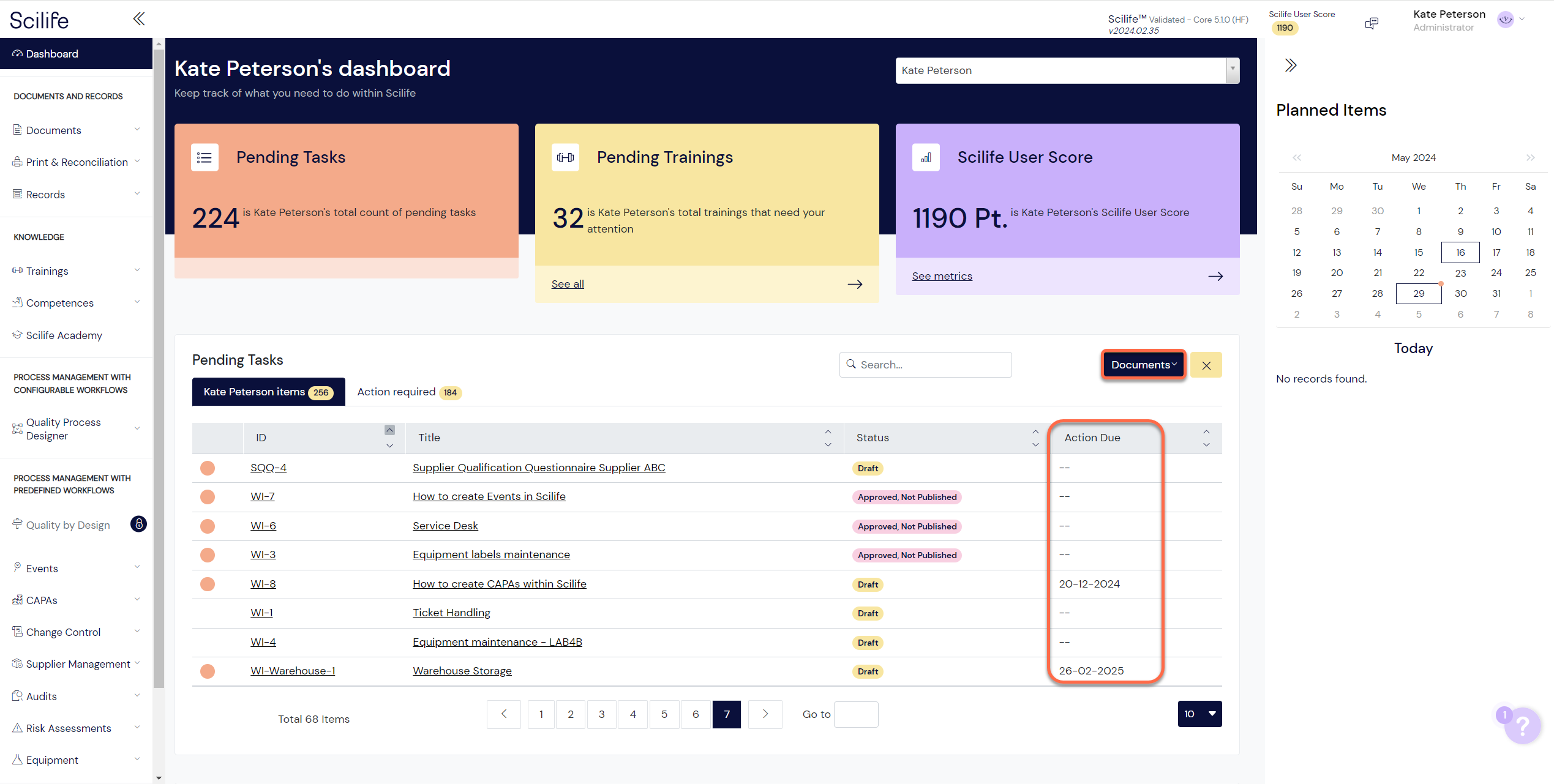
Task: Open the purple help question-mark bubble
Action: click(1522, 725)
